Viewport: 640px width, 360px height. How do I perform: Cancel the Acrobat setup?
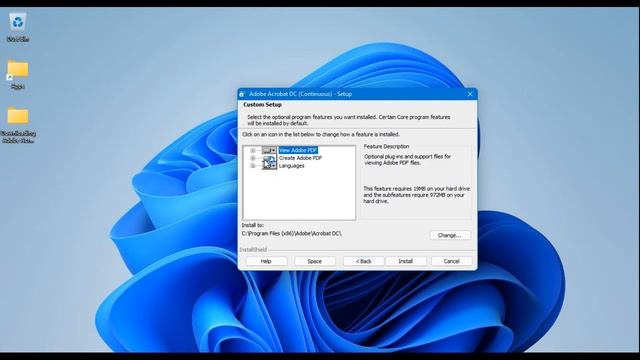click(x=452, y=261)
